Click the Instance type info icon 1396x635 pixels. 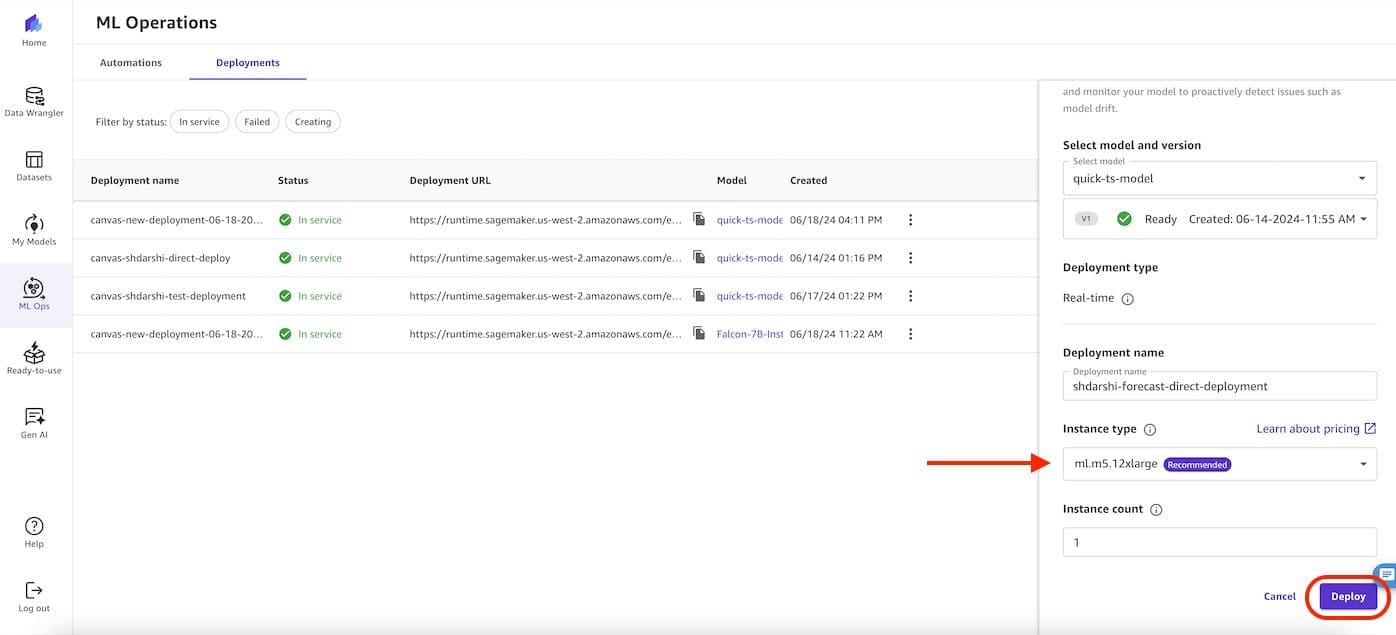pos(1148,429)
